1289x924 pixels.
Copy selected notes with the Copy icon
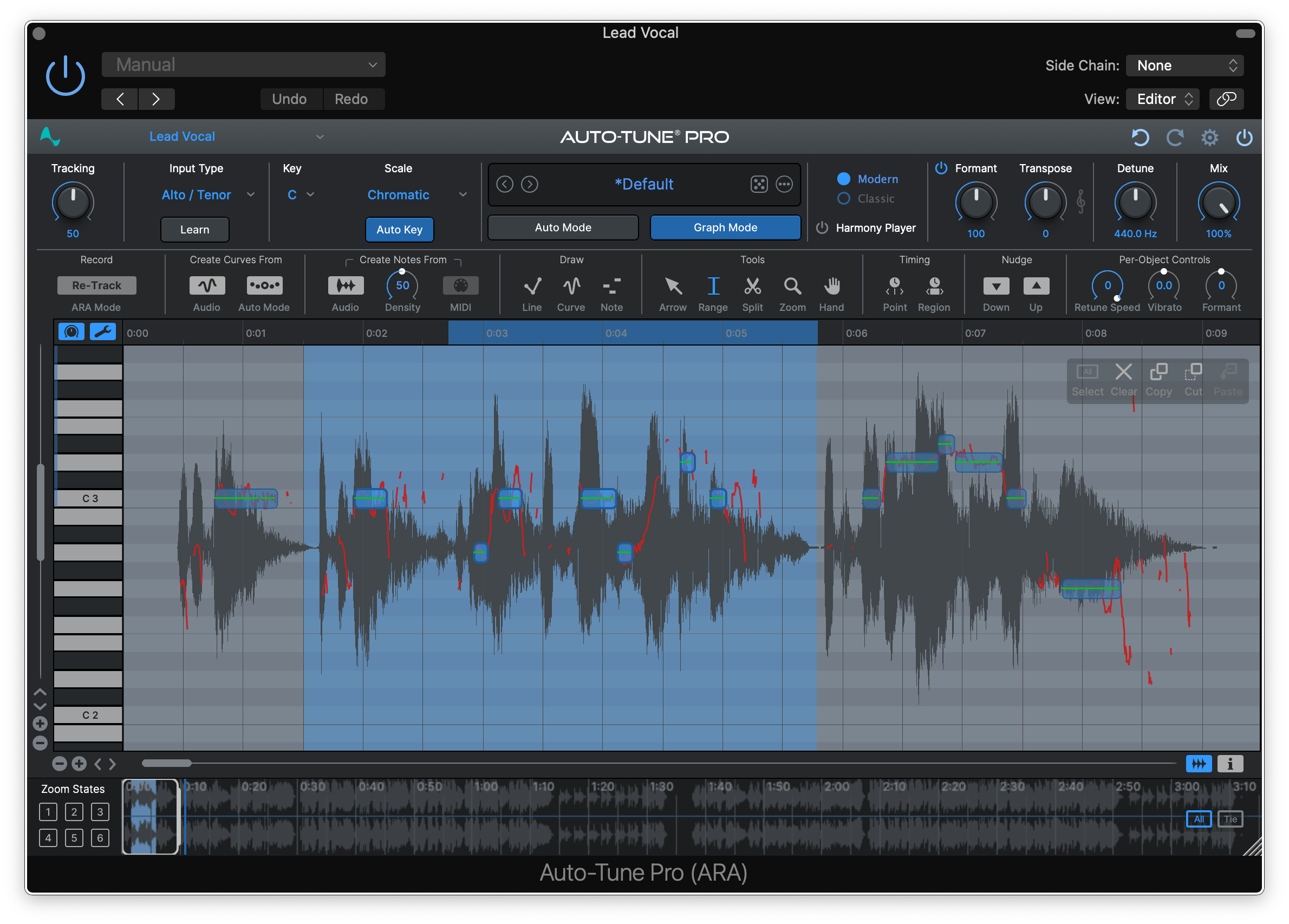tap(1159, 372)
